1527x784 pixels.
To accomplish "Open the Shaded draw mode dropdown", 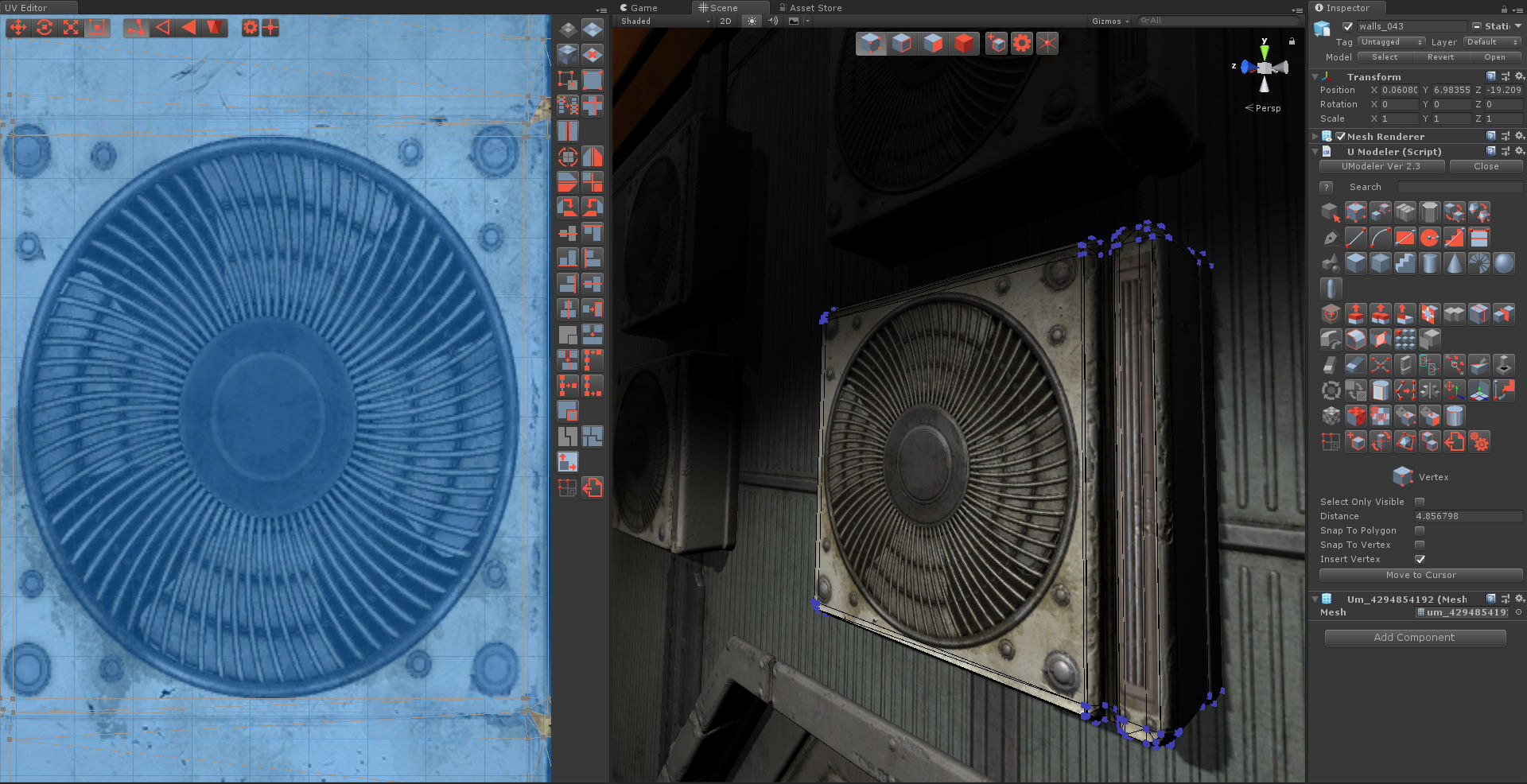I will point(665,21).
